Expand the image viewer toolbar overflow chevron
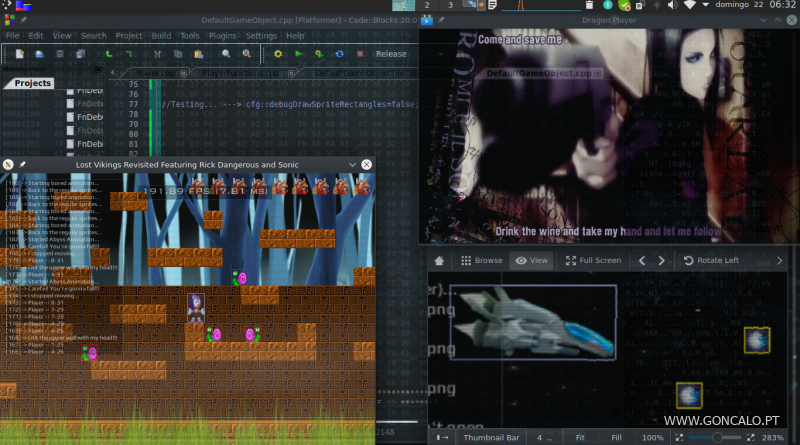This screenshot has width=800, height=445. (x=780, y=260)
